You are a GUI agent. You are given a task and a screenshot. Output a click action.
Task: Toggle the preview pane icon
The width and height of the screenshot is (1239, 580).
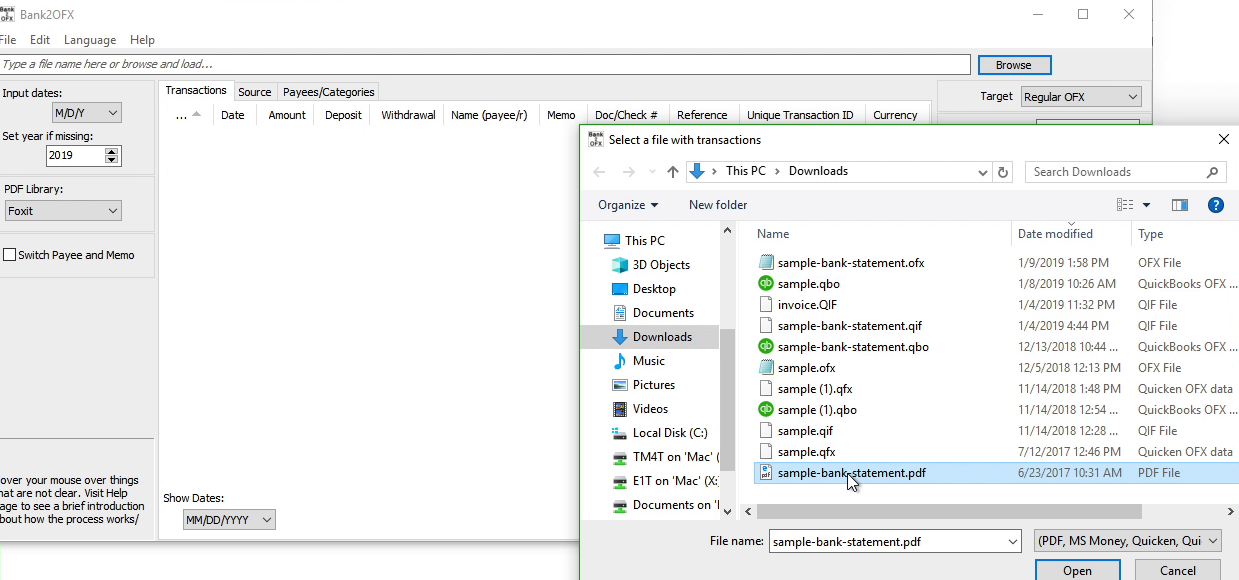tap(1180, 205)
